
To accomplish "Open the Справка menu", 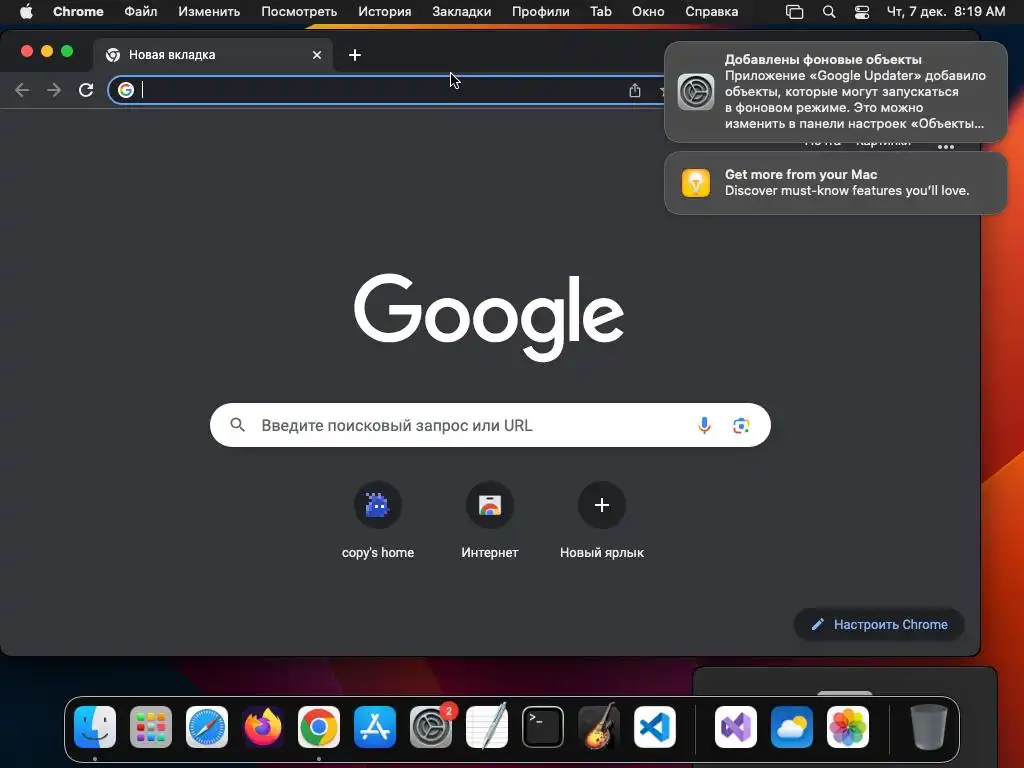I will 711,12.
